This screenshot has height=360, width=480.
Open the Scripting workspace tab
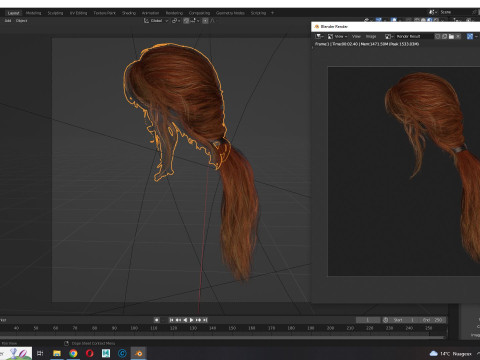tap(258, 13)
